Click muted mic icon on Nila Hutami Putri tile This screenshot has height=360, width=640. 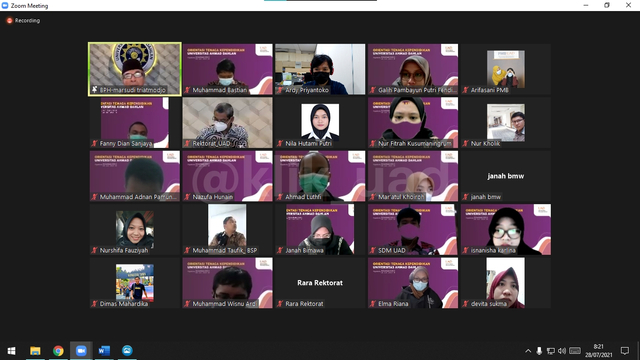coord(280,143)
